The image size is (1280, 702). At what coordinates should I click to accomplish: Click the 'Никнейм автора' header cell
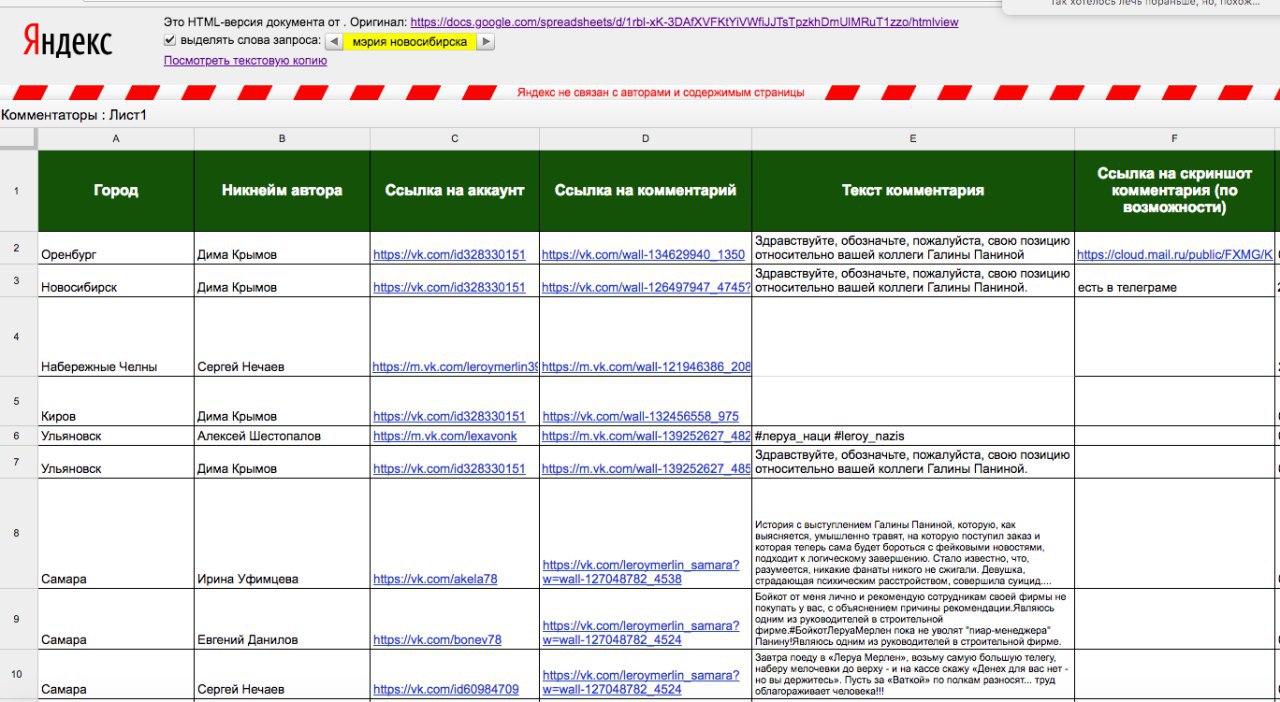pyautogui.click(x=282, y=190)
